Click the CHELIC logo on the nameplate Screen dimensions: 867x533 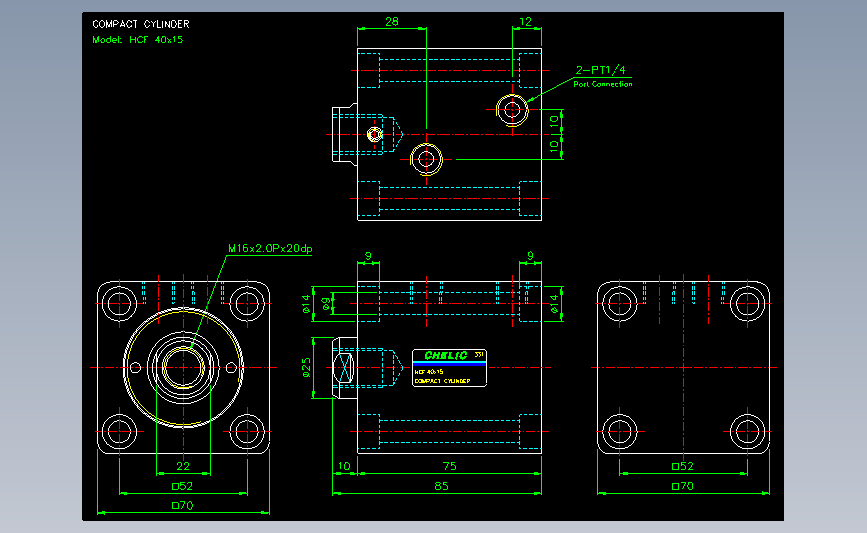[x=446, y=356]
